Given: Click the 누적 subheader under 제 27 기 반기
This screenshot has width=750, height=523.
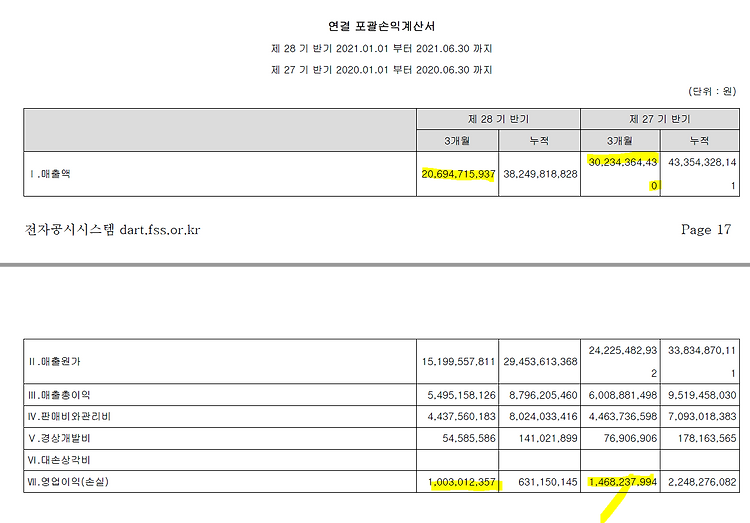Looking at the screenshot, I should (699, 141).
